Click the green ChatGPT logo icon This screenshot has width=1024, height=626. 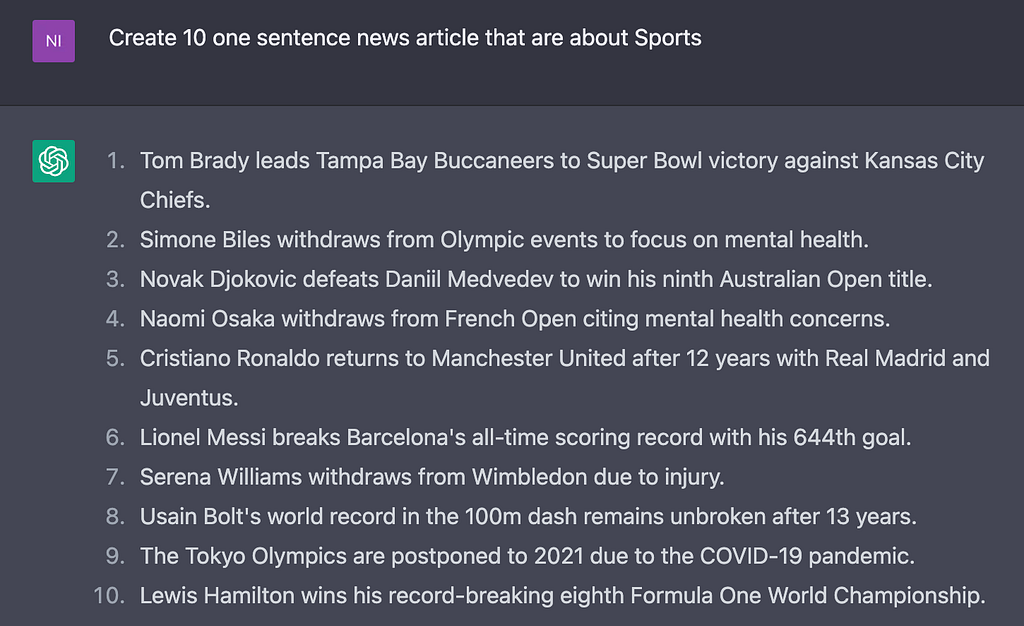click(x=53, y=161)
